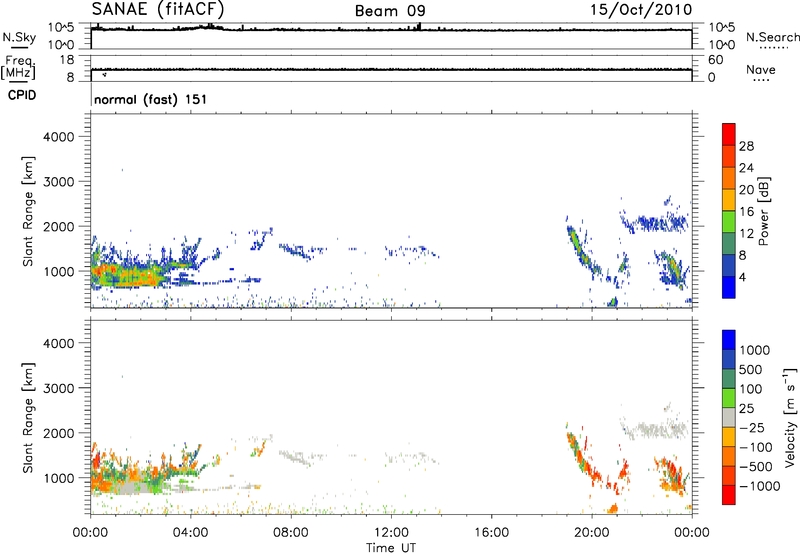Select the 4 dB tick on power colorbar
Image resolution: width=800 pixels, height=554 pixels.
pos(742,277)
